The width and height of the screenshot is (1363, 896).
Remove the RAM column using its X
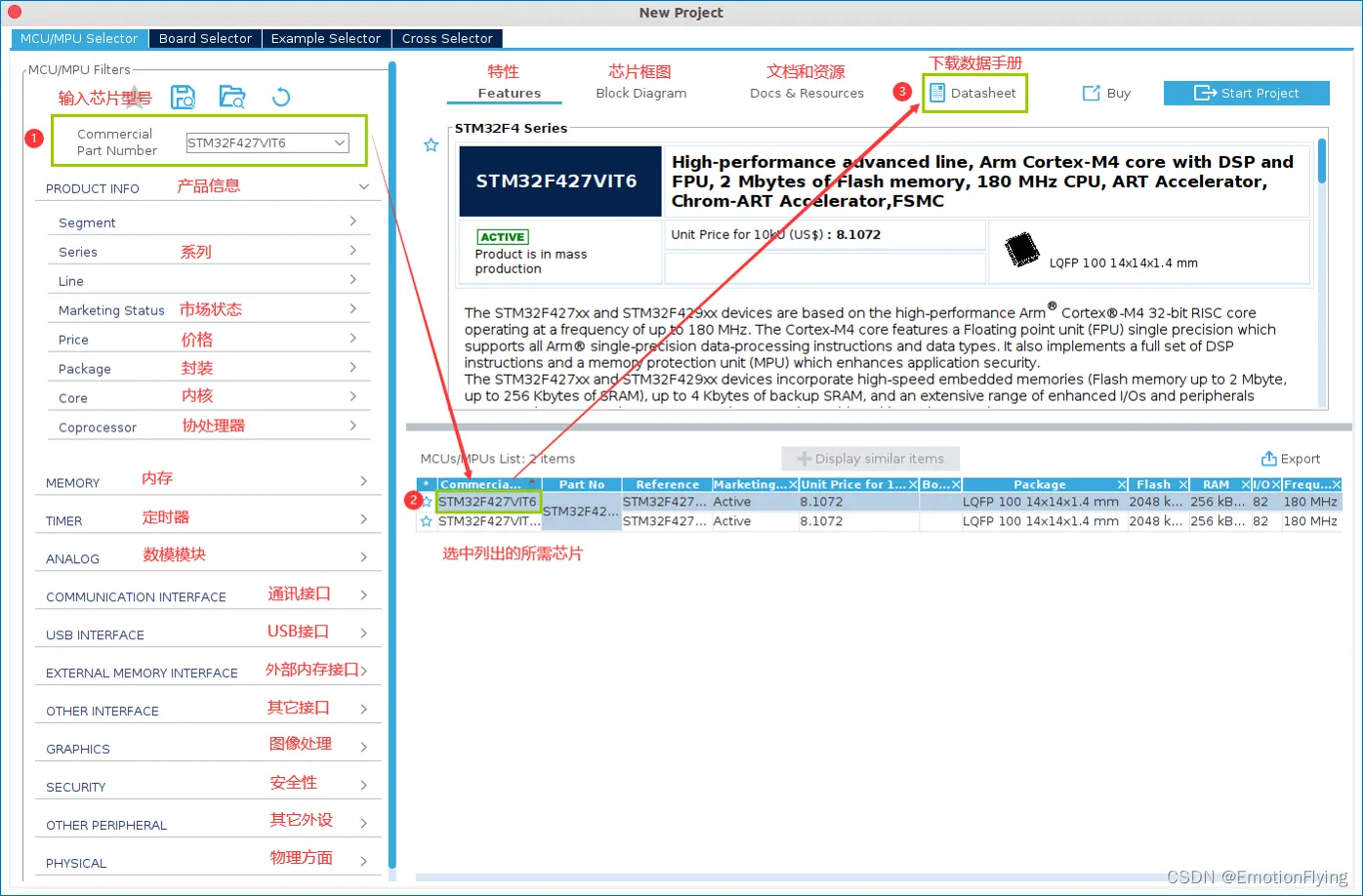click(1245, 484)
